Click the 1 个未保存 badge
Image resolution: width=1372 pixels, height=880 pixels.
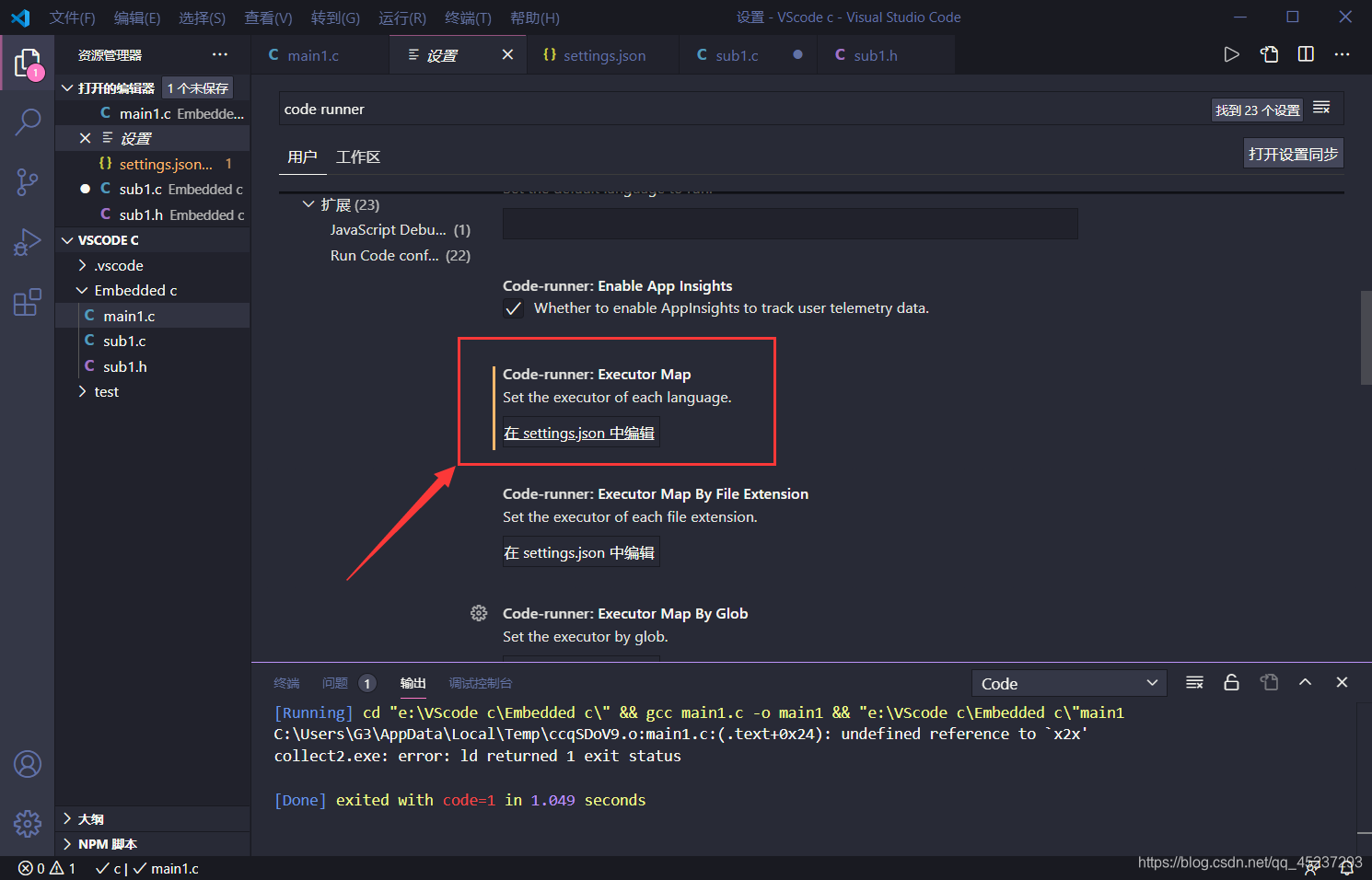[197, 87]
